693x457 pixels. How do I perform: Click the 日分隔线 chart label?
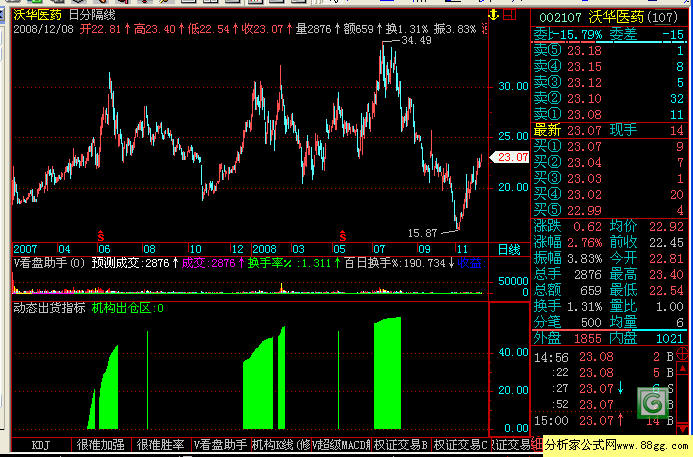coord(92,15)
